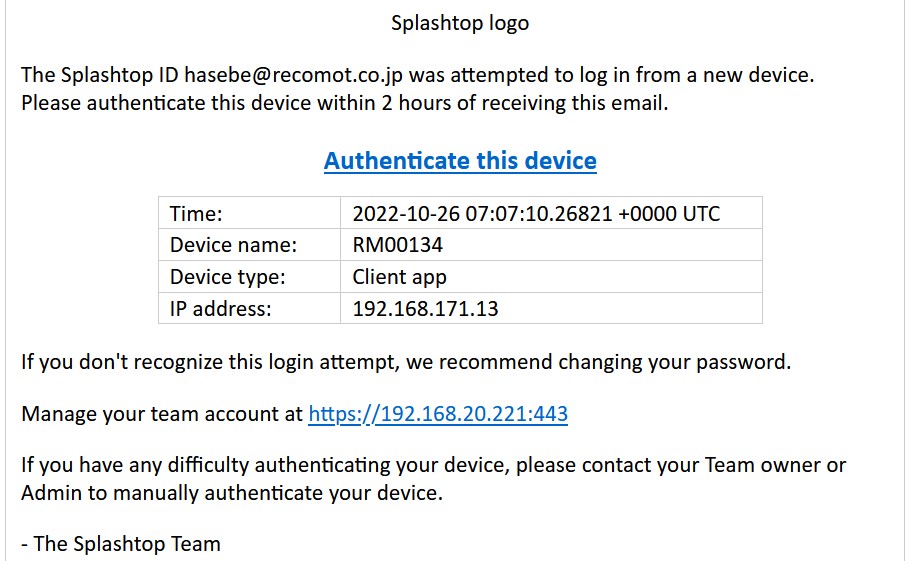The image size is (907, 561).
Task: Click the line about authenticating within 2 hours
Action: pyautogui.click(x=345, y=103)
